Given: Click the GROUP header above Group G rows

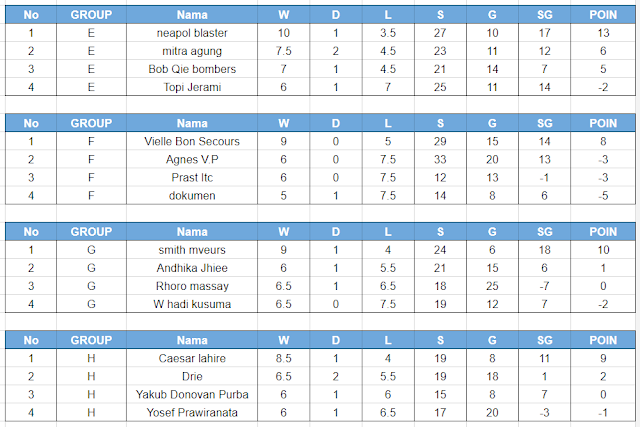Looking at the screenshot, I should [92, 232].
